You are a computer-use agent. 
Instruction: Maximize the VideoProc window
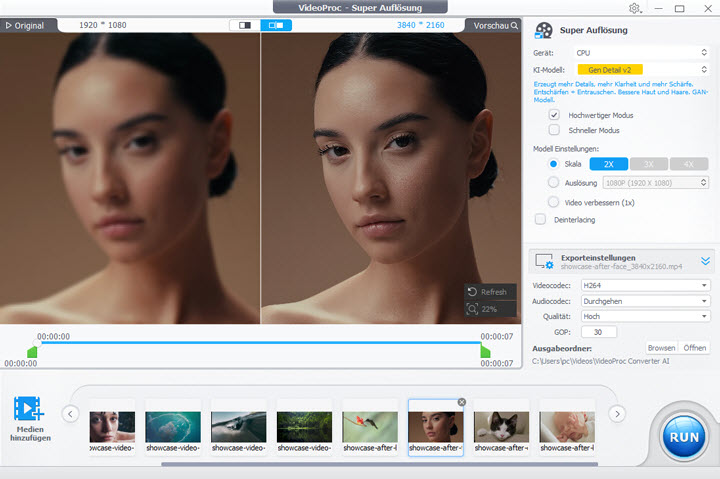680,8
